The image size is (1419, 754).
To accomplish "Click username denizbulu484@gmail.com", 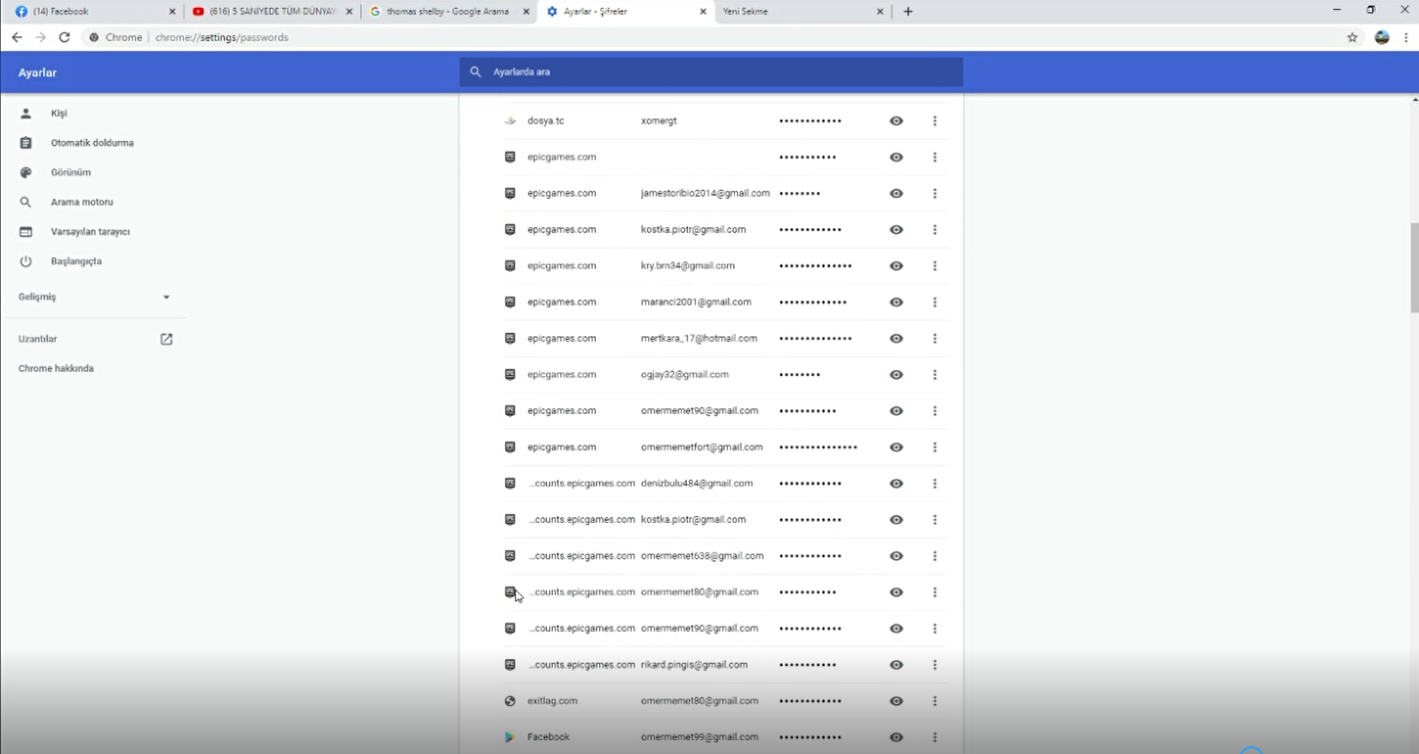I will 697,483.
